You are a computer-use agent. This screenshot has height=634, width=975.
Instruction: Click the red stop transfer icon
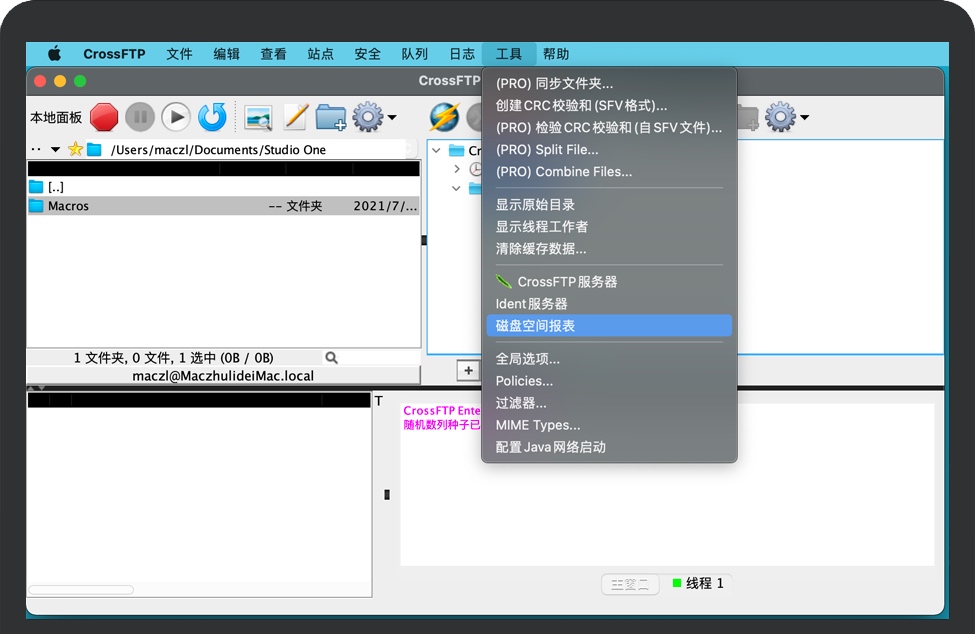(104, 116)
